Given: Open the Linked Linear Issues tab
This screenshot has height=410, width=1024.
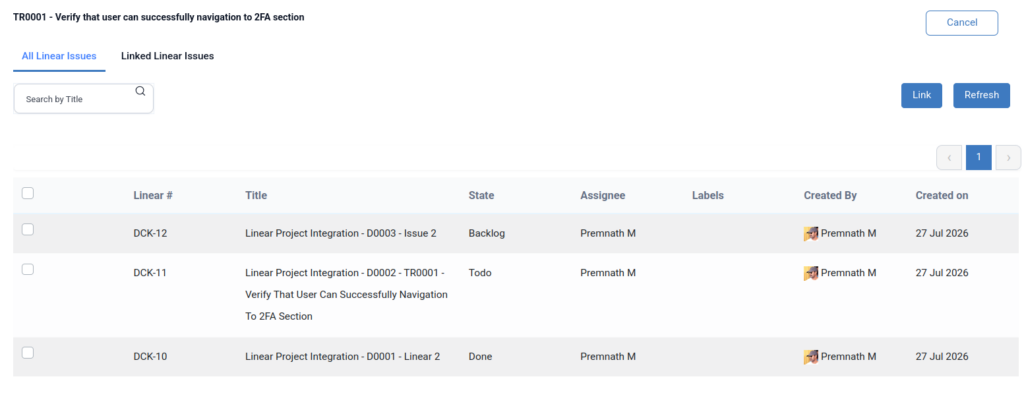Looking at the screenshot, I should (167, 56).
